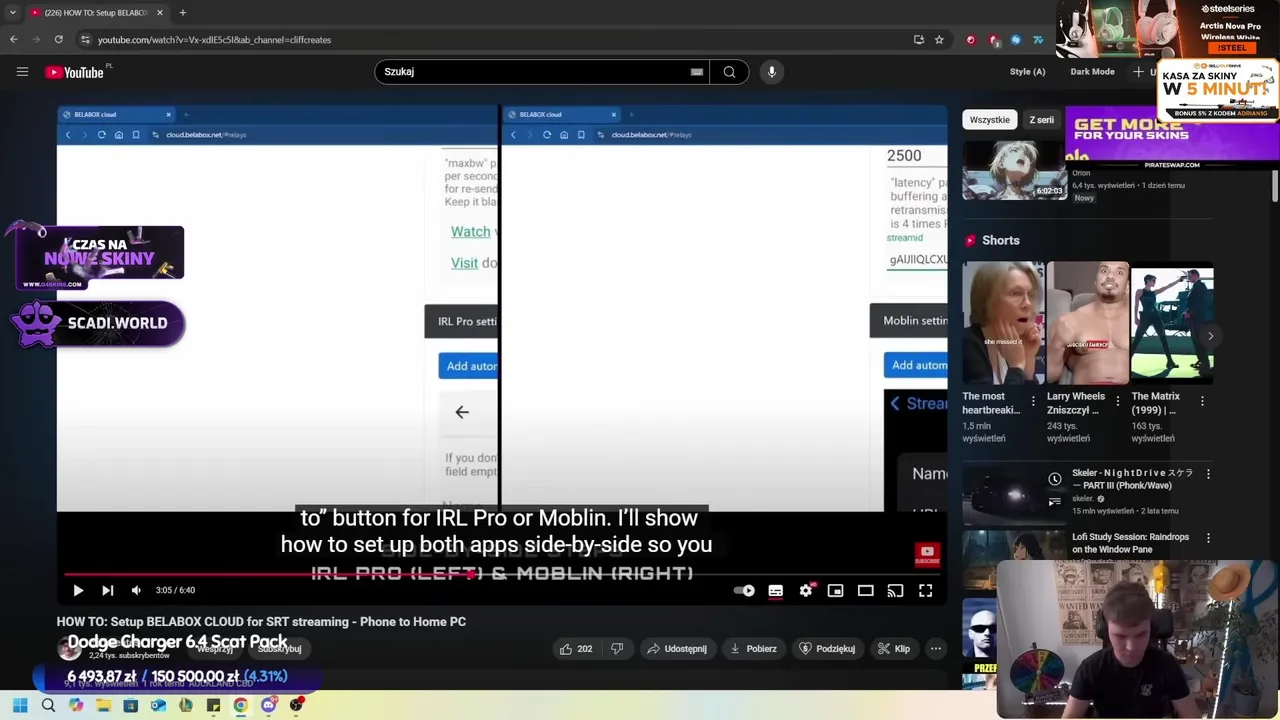Screen dimensions: 1280x720
Task: Open Skeler Night Drive video link
Action: click(x=1132, y=479)
